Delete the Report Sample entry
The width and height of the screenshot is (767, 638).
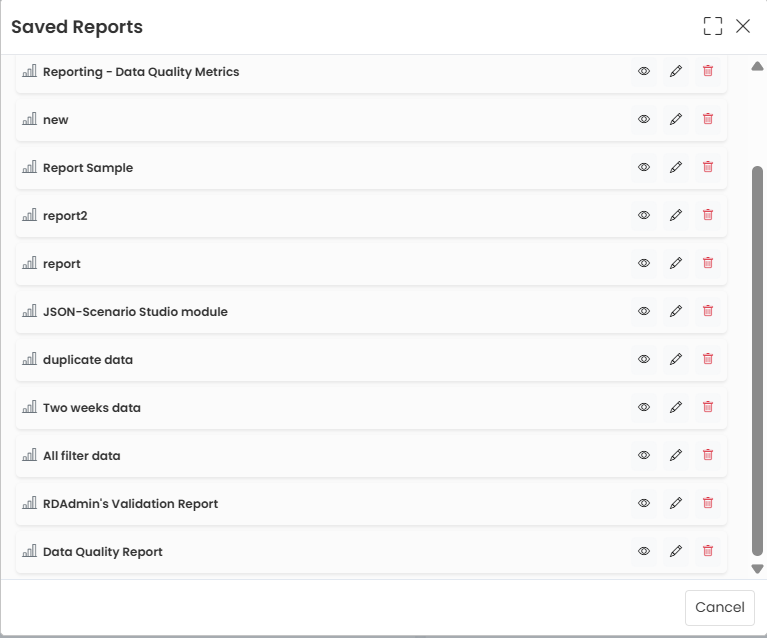[x=707, y=167]
